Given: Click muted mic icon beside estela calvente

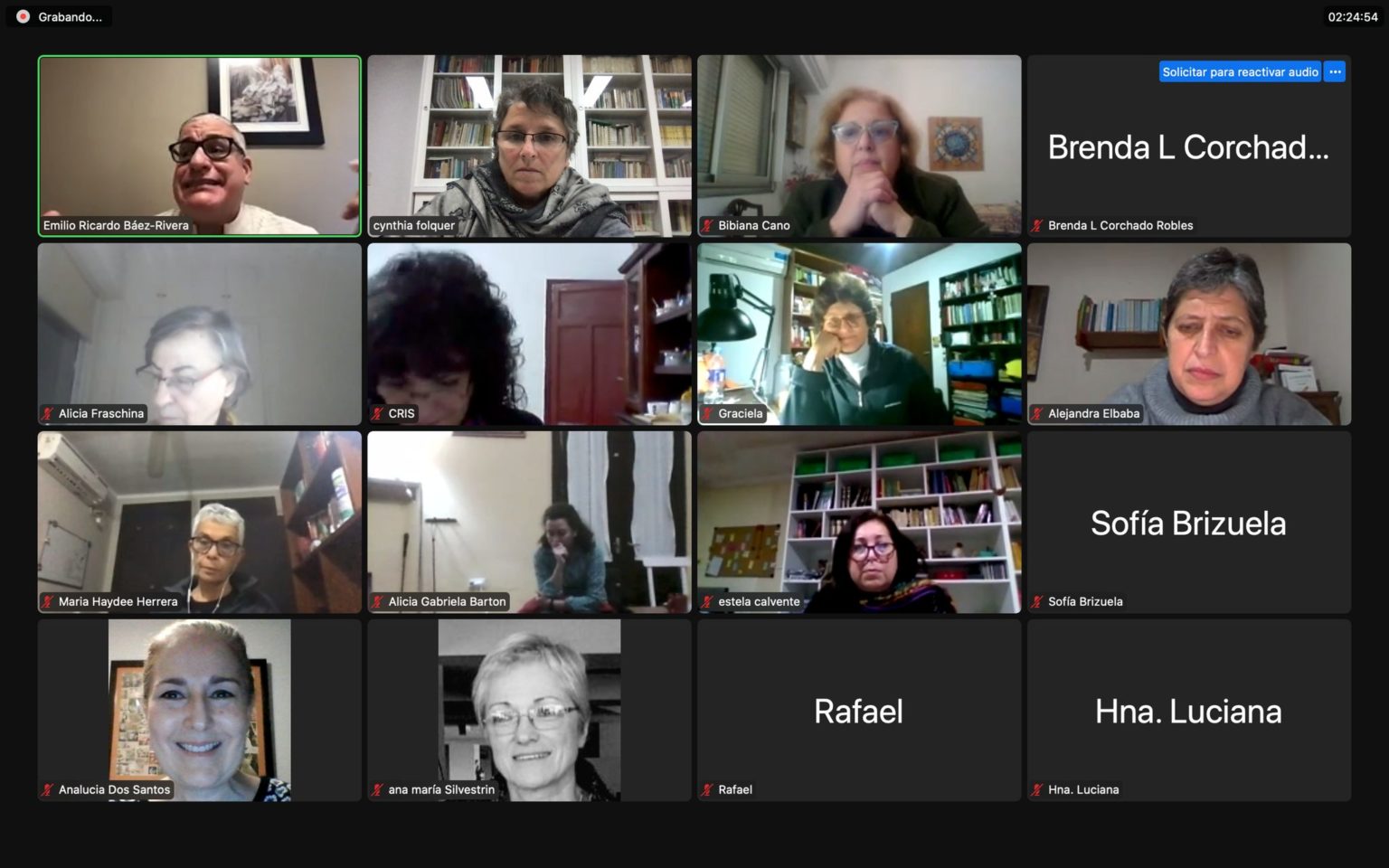Looking at the screenshot, I should 708,601.
